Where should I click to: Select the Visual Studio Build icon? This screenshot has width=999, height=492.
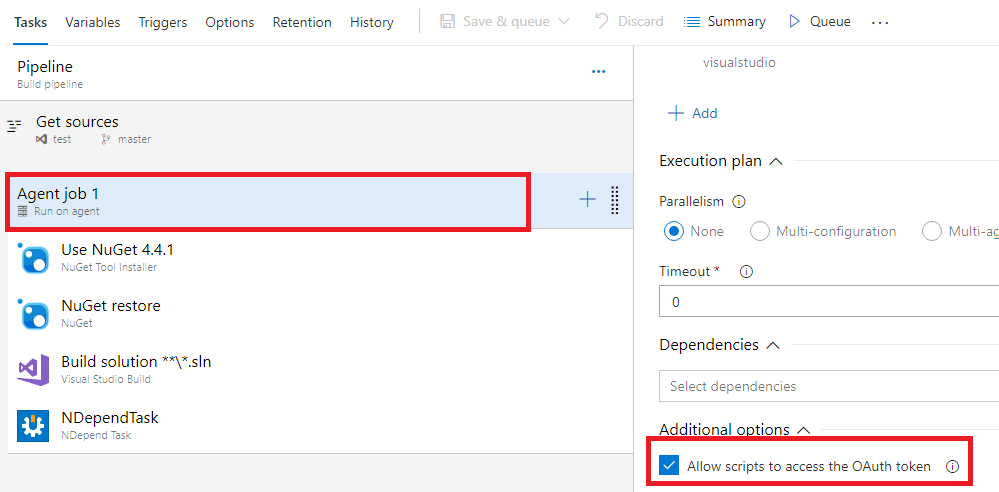33,370
